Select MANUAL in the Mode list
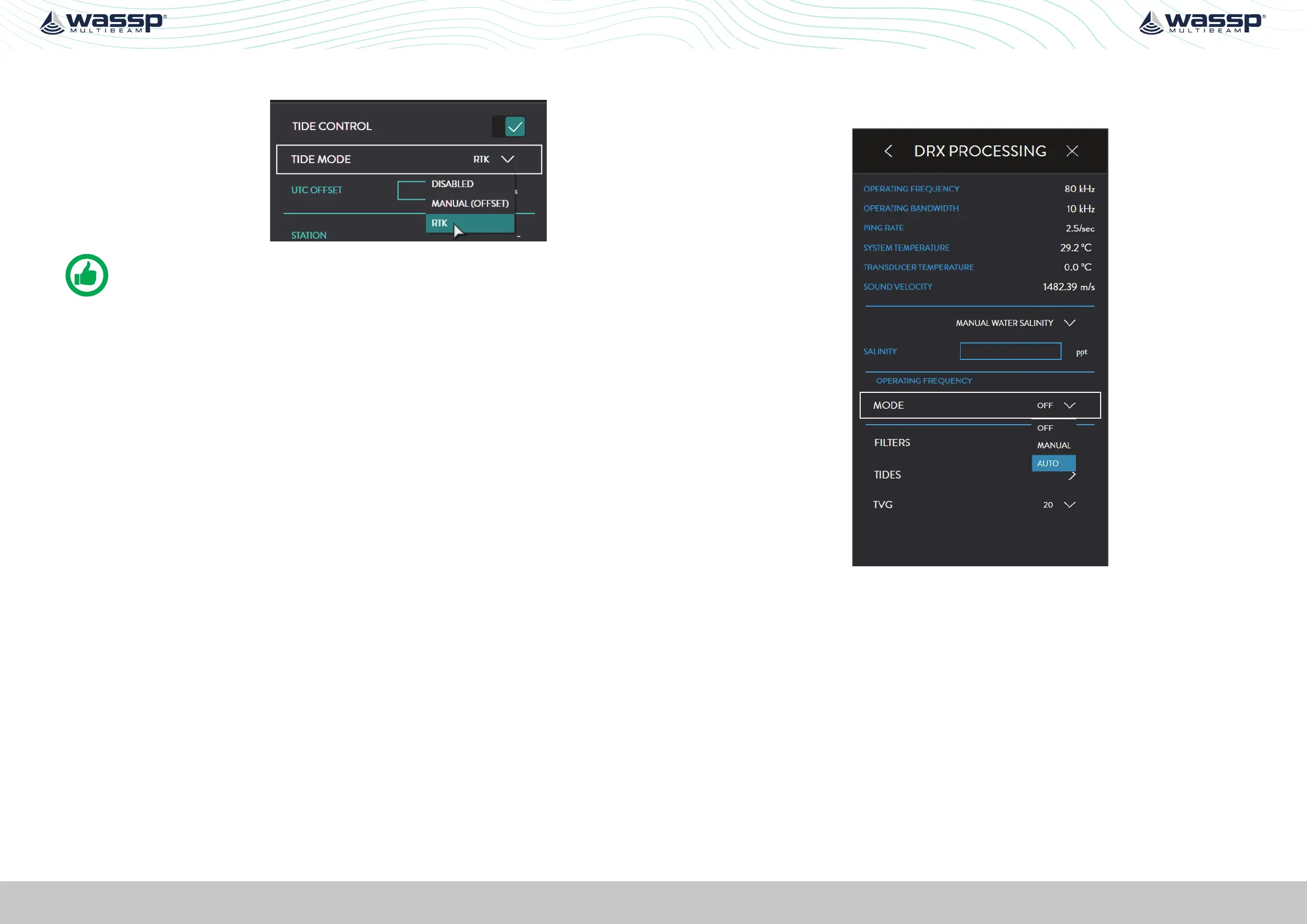The width and height of the screenshot is (1307, 924). pyautogui.click(x=1053, y=446)
